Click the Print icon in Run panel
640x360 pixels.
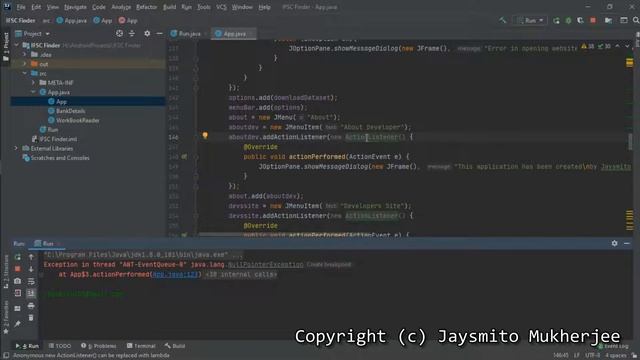coord(31,305)
